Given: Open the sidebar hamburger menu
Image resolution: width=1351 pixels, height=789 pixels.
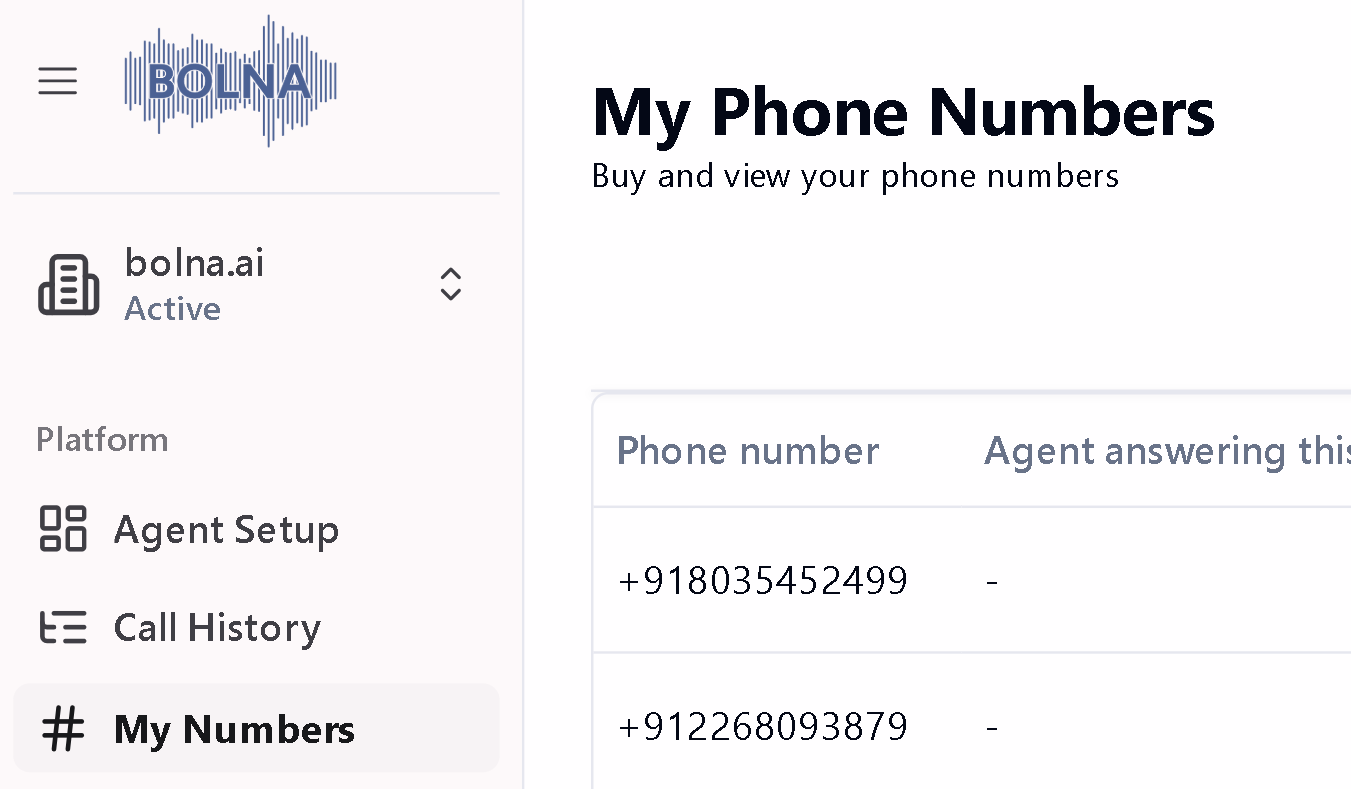Looking at the screenshot, I should coord(57,80).
